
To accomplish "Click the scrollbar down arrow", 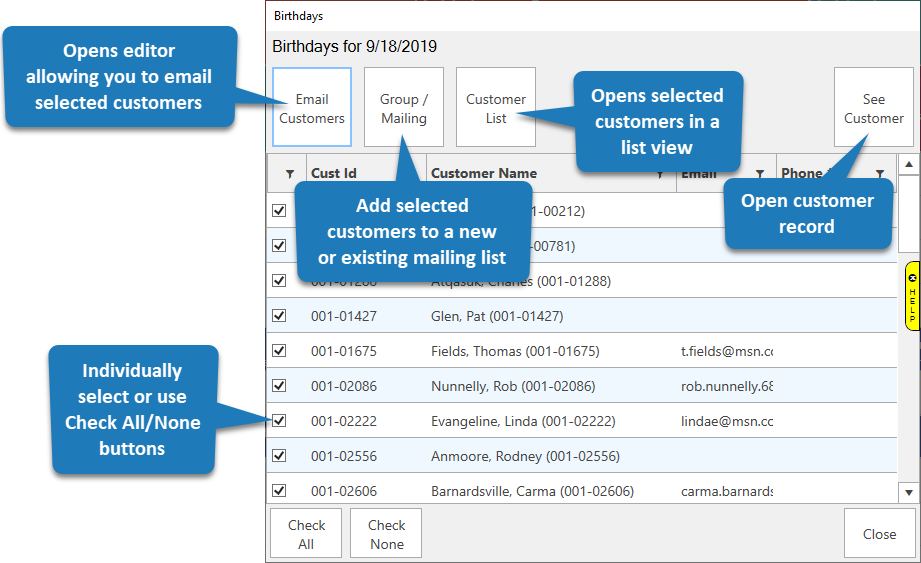I will click(x=908, y=492).
